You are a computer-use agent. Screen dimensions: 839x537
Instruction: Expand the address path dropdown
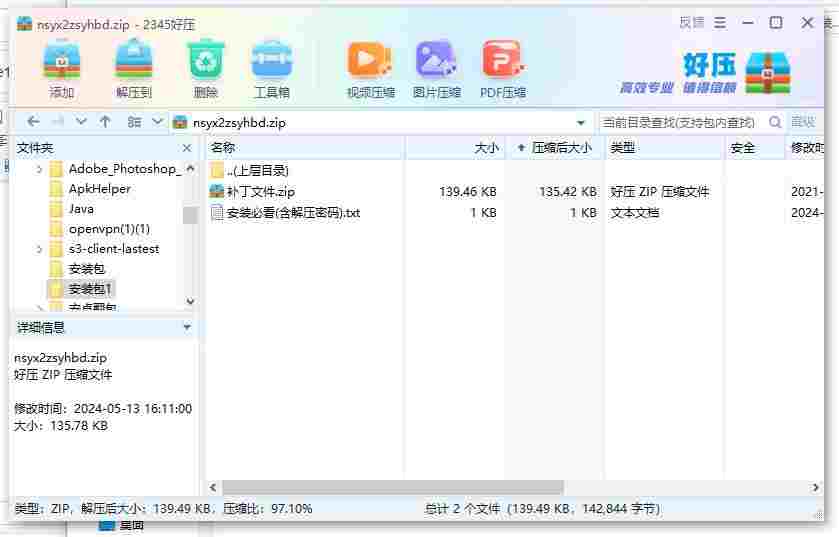coord(581,123)
